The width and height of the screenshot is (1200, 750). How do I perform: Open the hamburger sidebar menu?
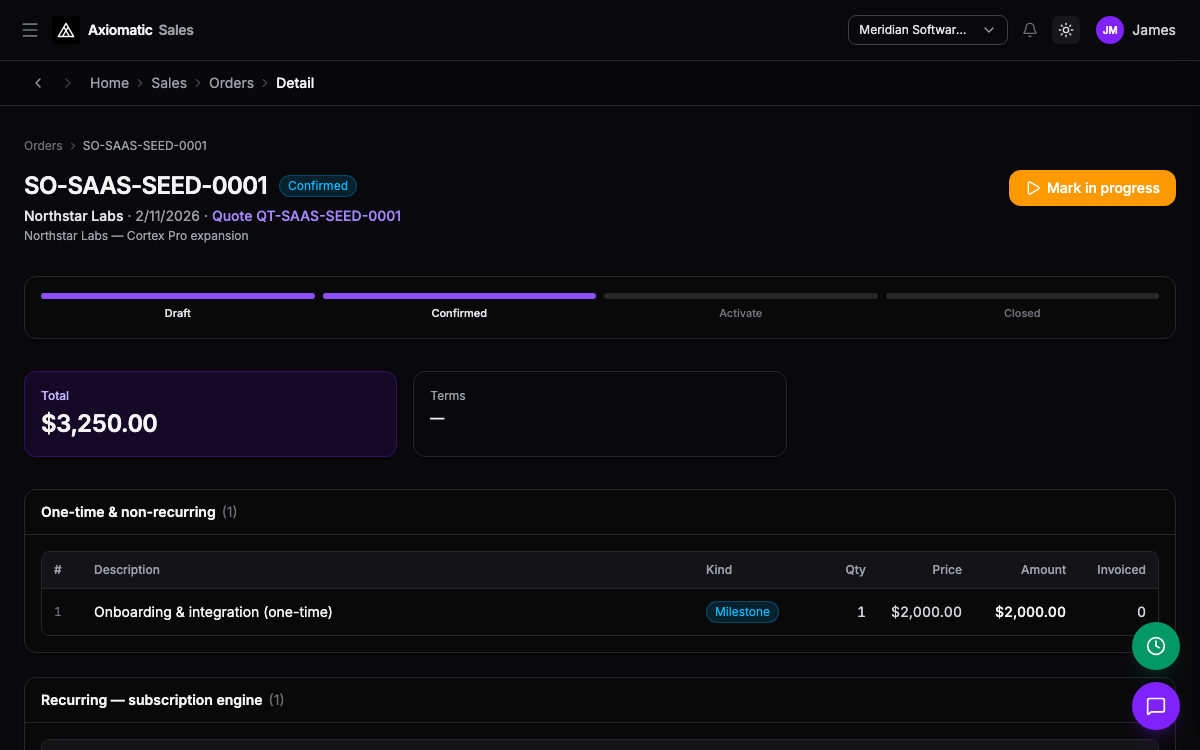[30, 30]
